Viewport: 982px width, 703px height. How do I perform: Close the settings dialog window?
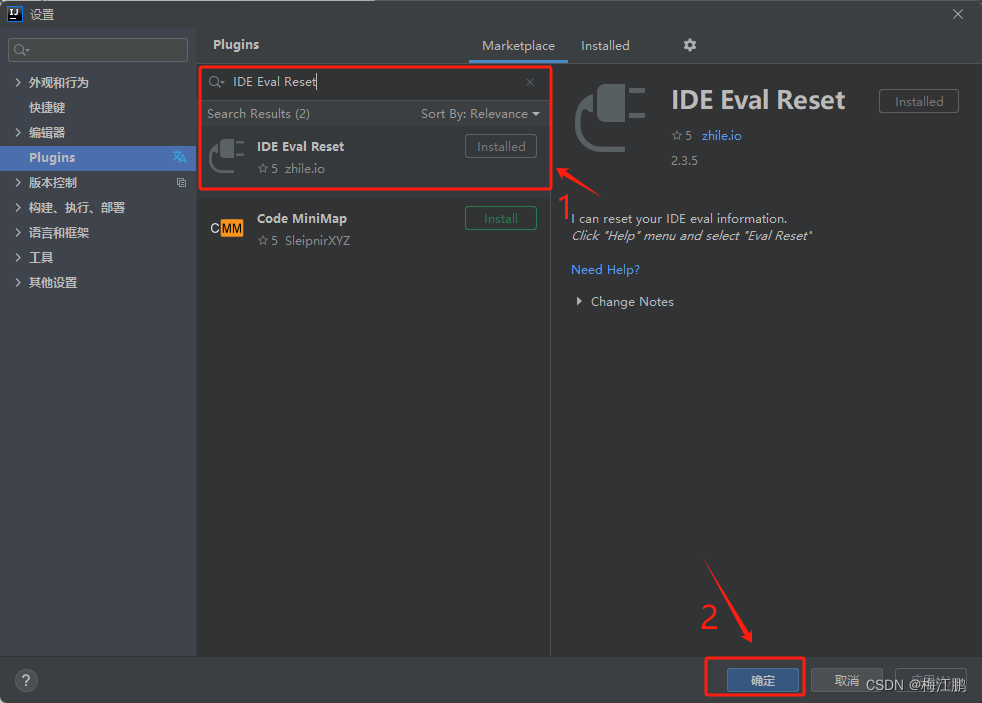click(x=958, y=14)
